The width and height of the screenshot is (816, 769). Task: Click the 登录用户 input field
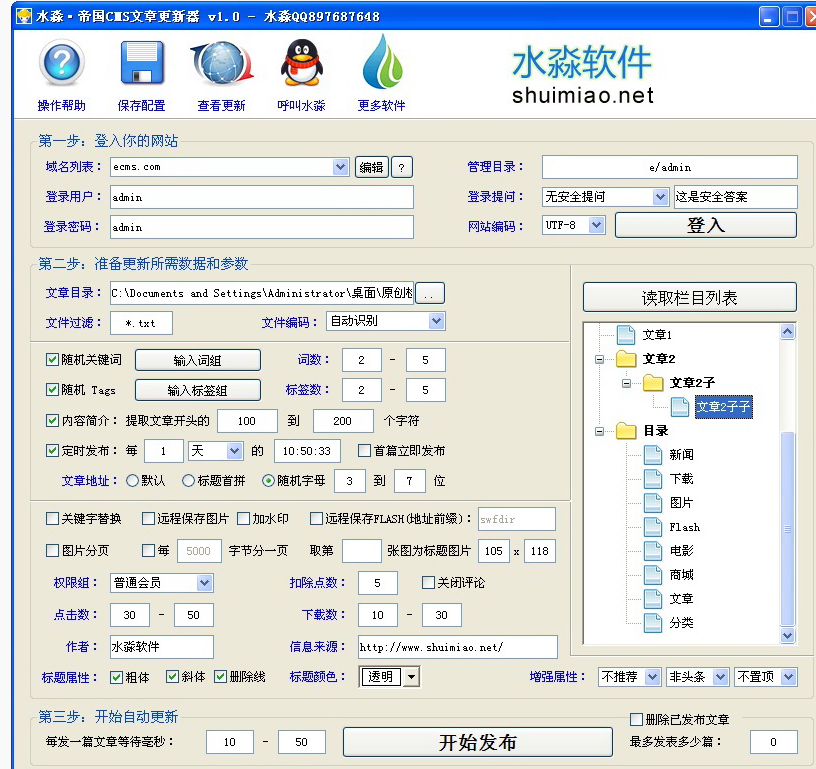[x=262, y=197]
